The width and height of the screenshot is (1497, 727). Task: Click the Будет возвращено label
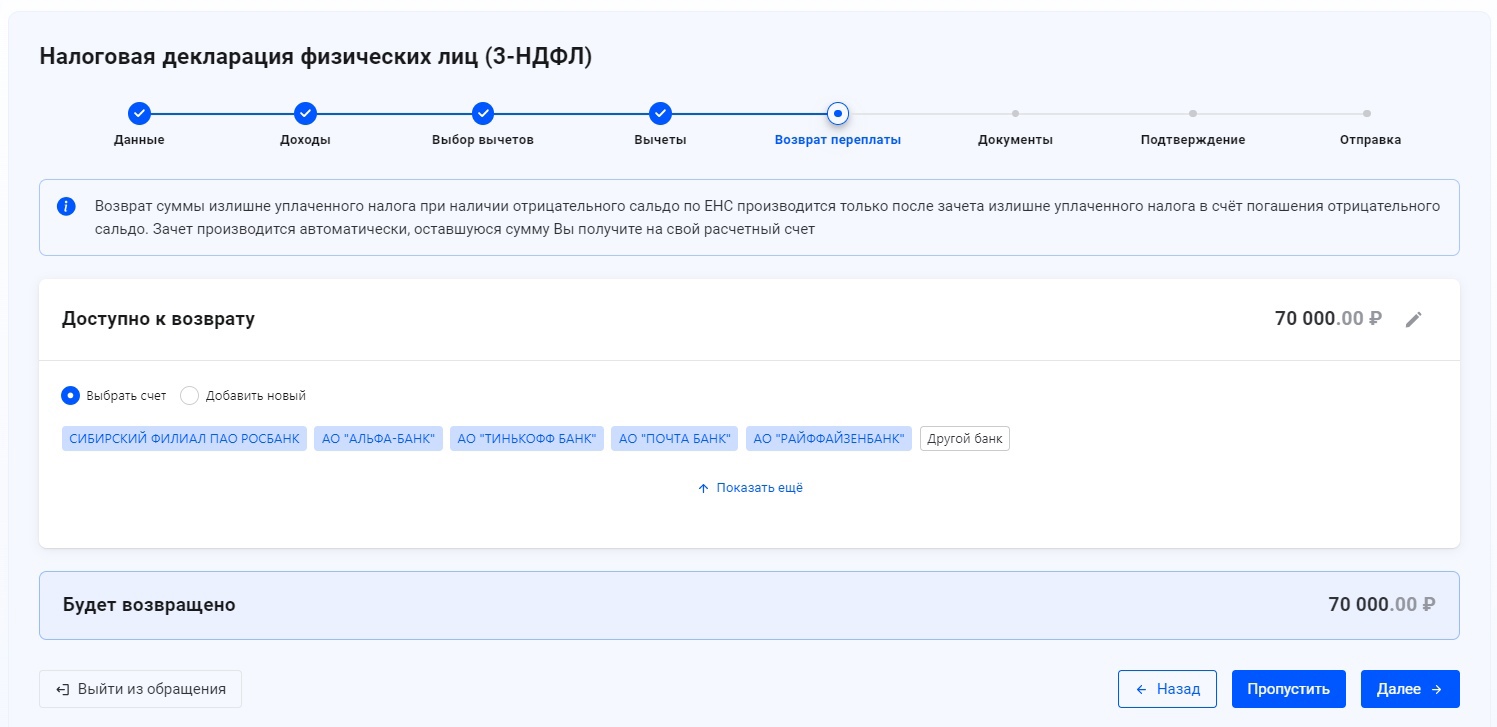[x=149, y=605]
